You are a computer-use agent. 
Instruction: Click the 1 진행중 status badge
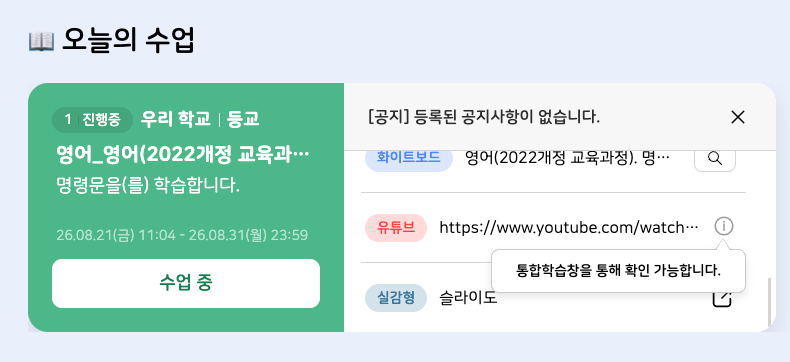(x=92, y=120)
